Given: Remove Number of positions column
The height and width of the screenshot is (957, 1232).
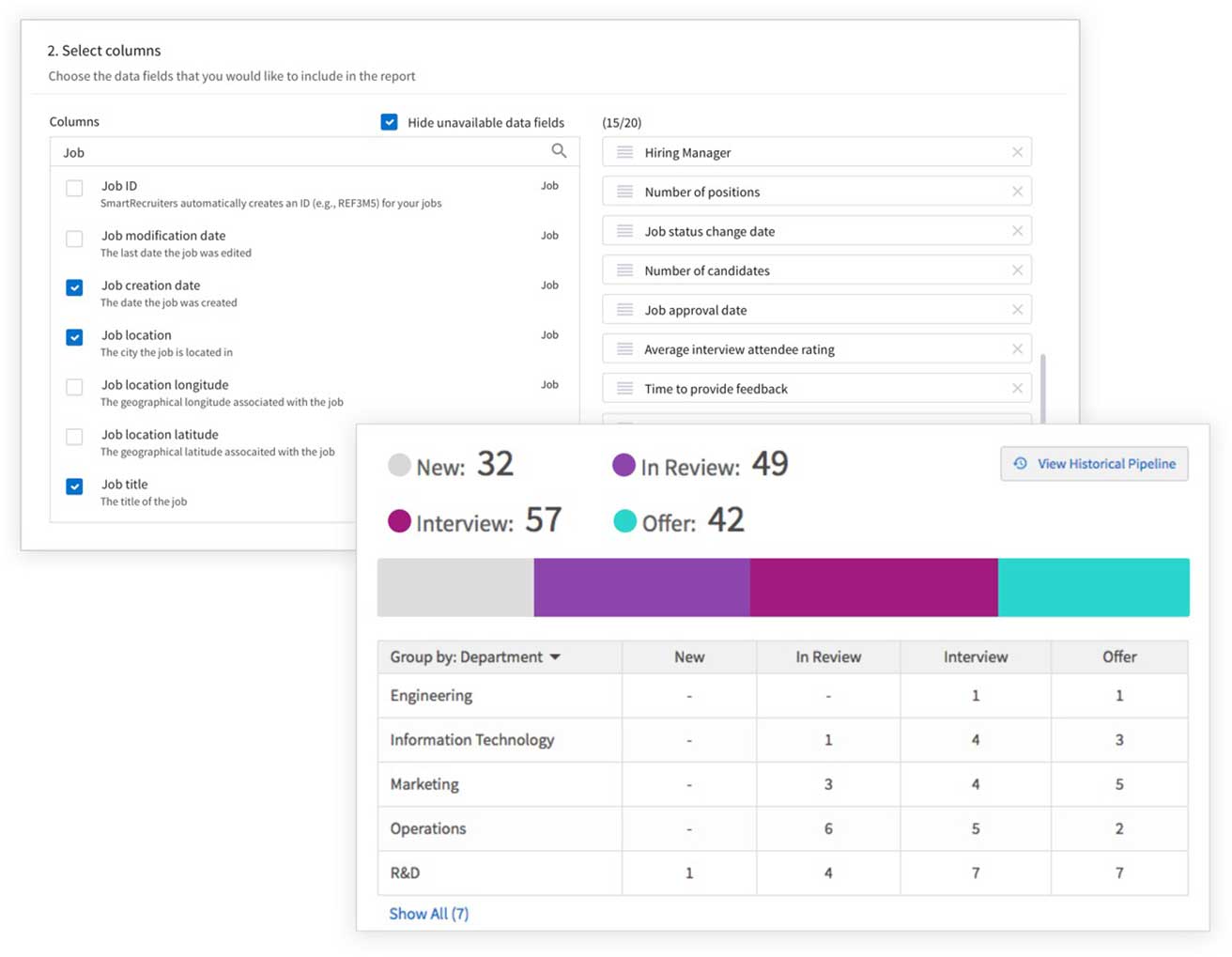Looking at the screenshot, I should pos(1017,192).
